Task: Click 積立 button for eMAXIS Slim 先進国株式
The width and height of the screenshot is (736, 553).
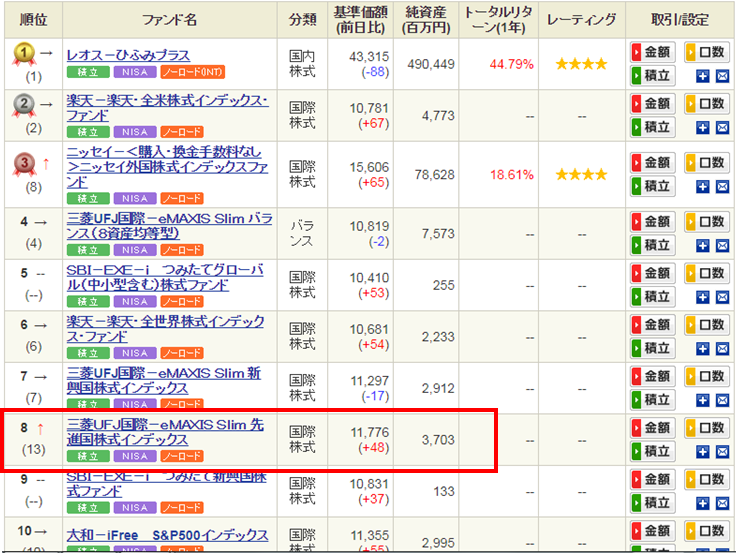Action: coord(653,451)
